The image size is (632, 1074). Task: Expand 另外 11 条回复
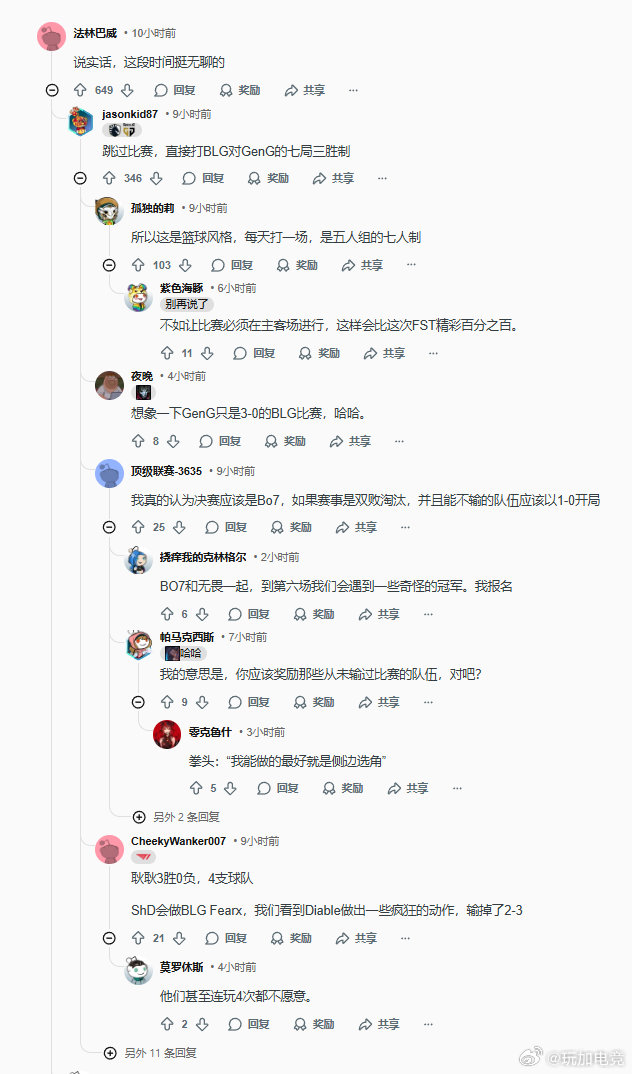click(x=150, y=1053)
